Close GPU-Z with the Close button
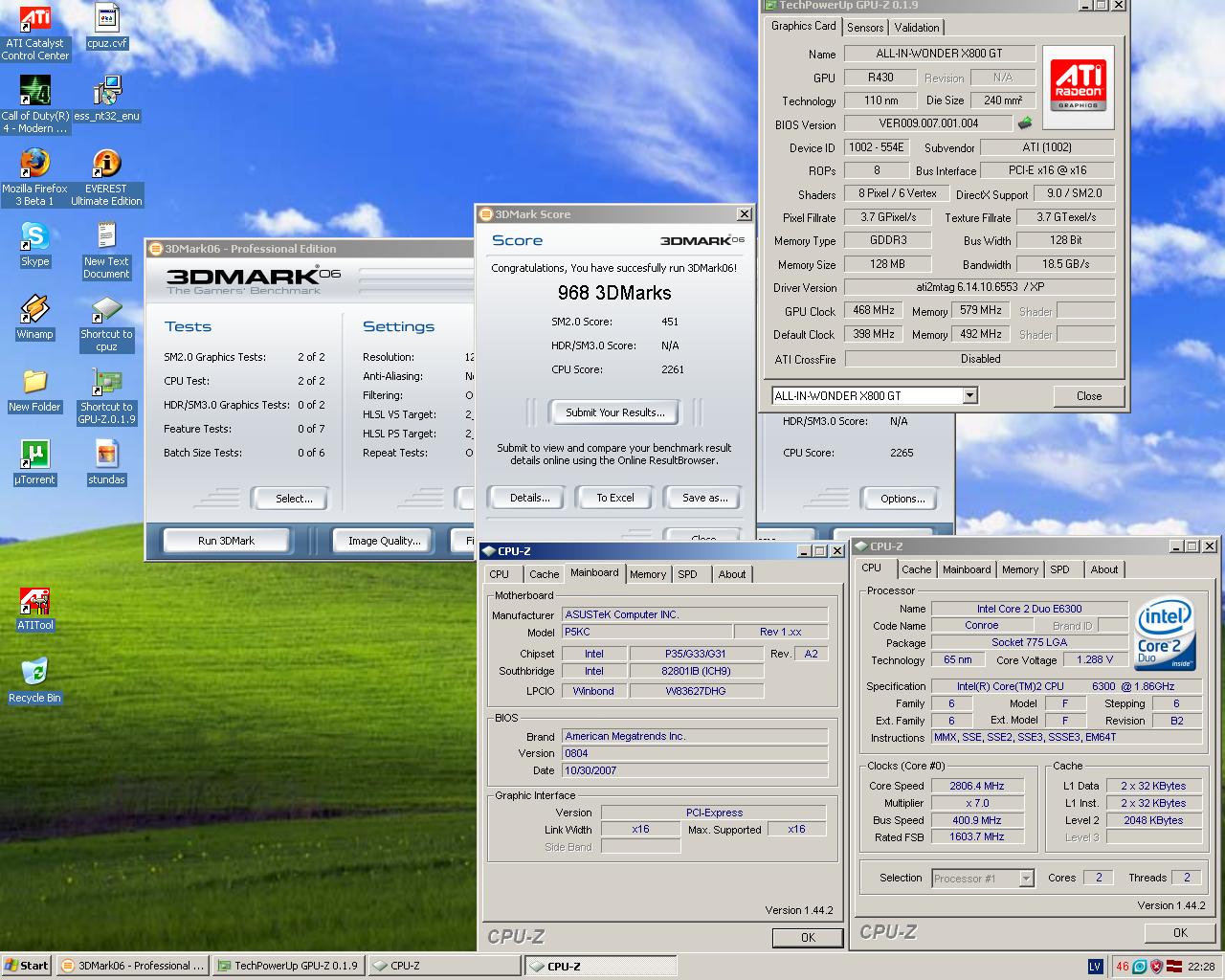1225x980 pixels. click(x=1089, y=395)
